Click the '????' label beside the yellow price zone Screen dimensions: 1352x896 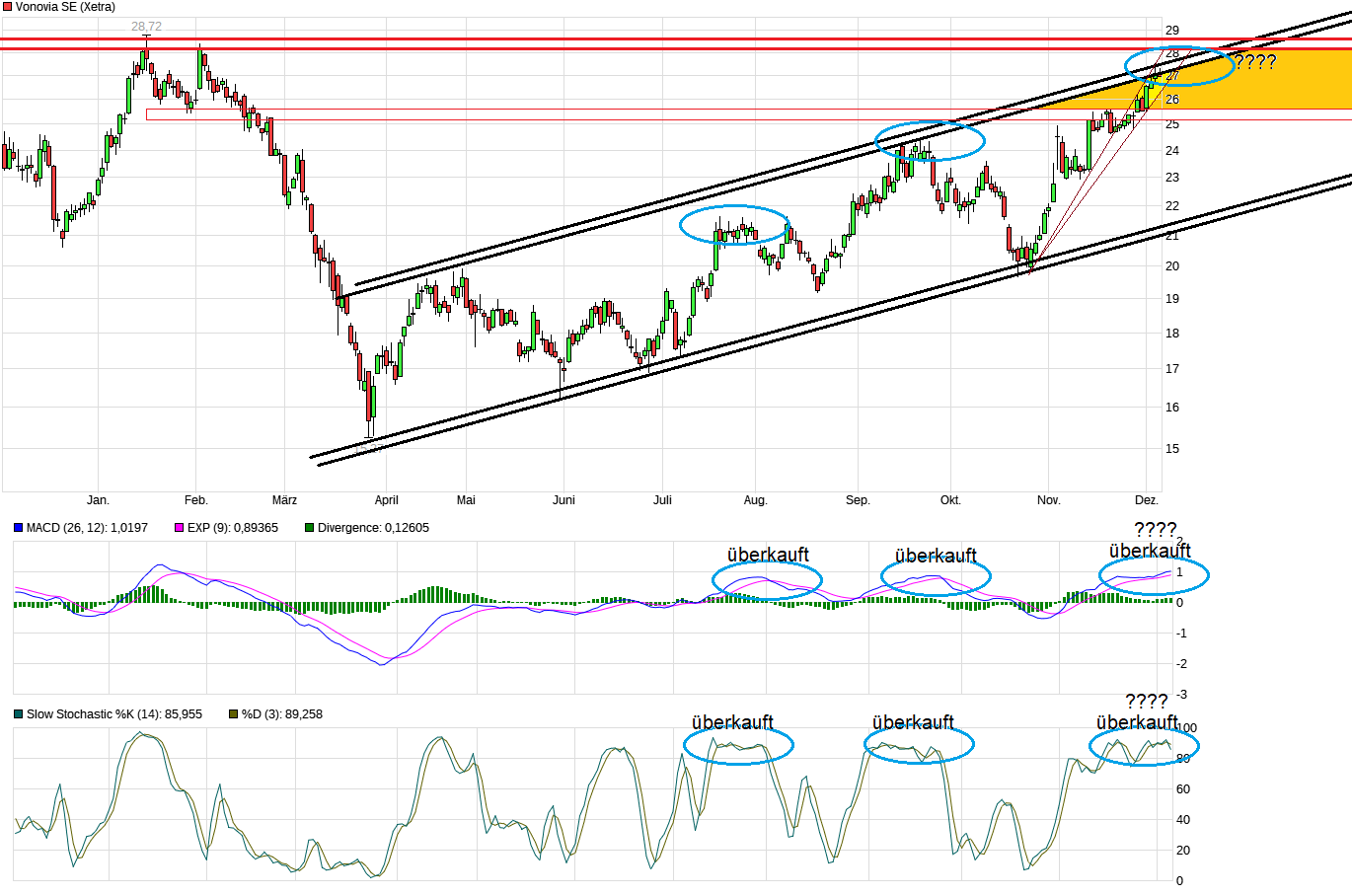1254,62
